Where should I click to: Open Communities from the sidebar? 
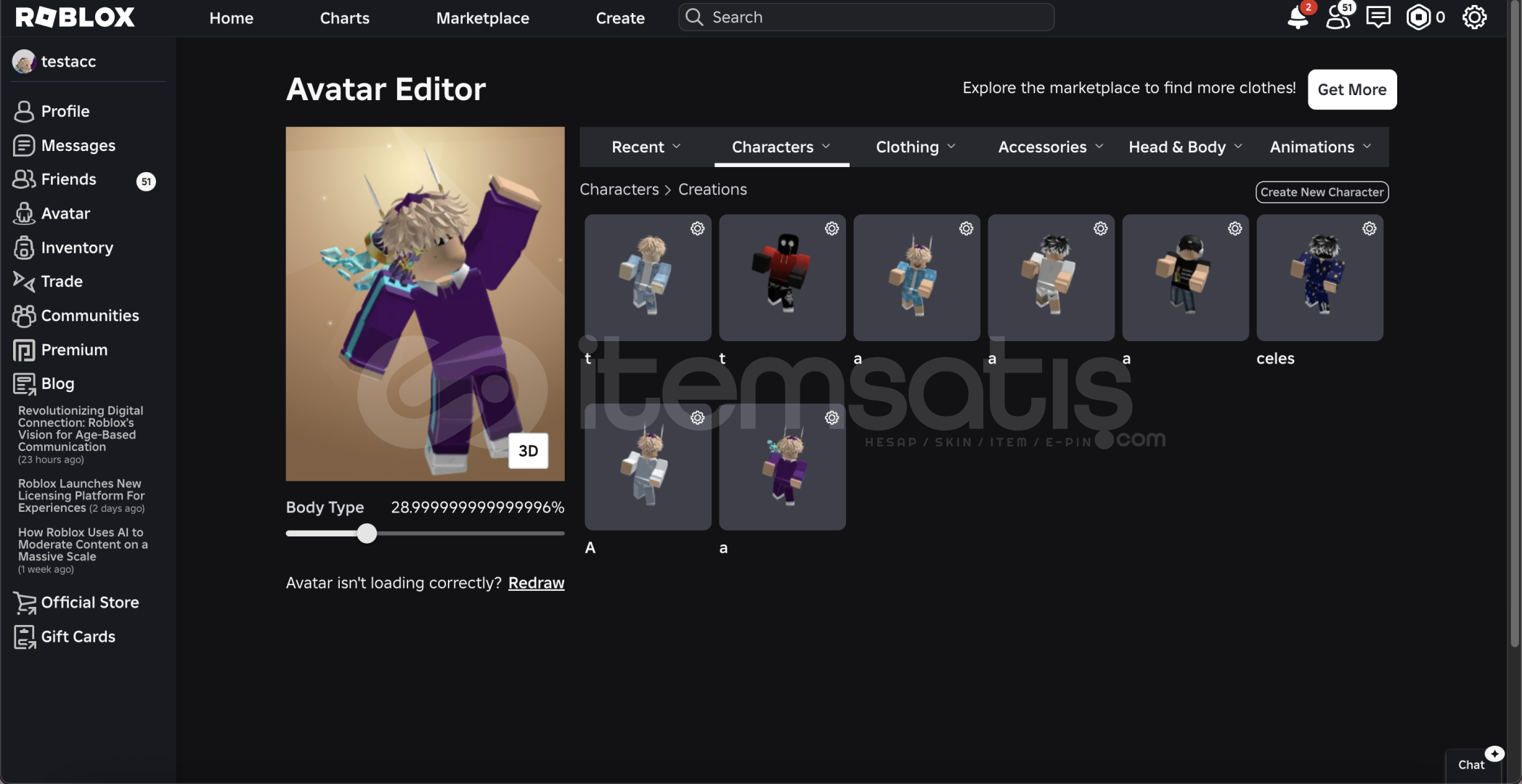[76, 315]
